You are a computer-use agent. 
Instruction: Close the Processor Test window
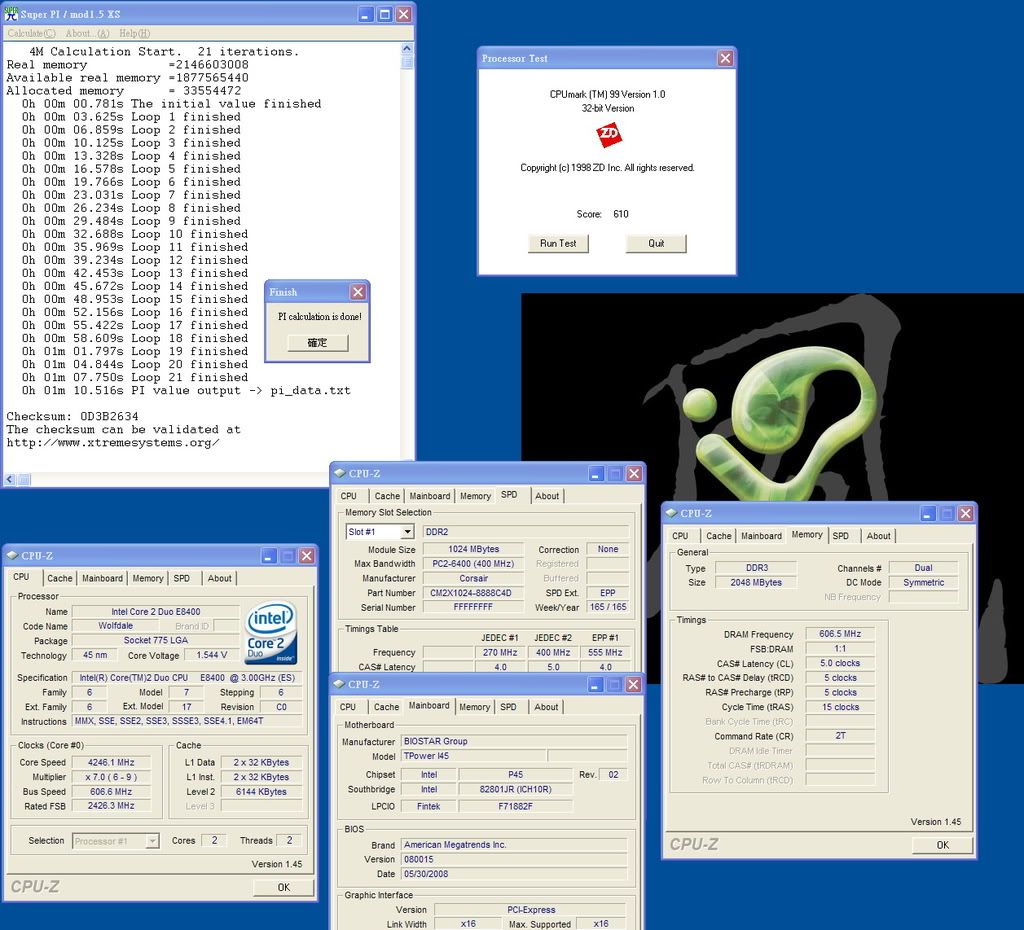click(725, 59)
